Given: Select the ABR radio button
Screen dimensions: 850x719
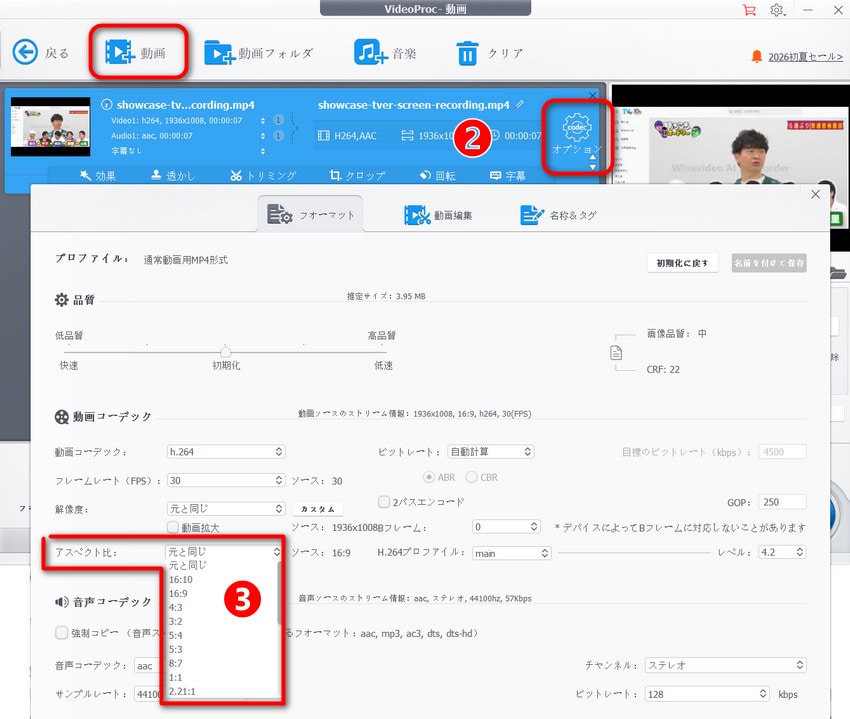Looking at the screenshot, I should point(429,477).
